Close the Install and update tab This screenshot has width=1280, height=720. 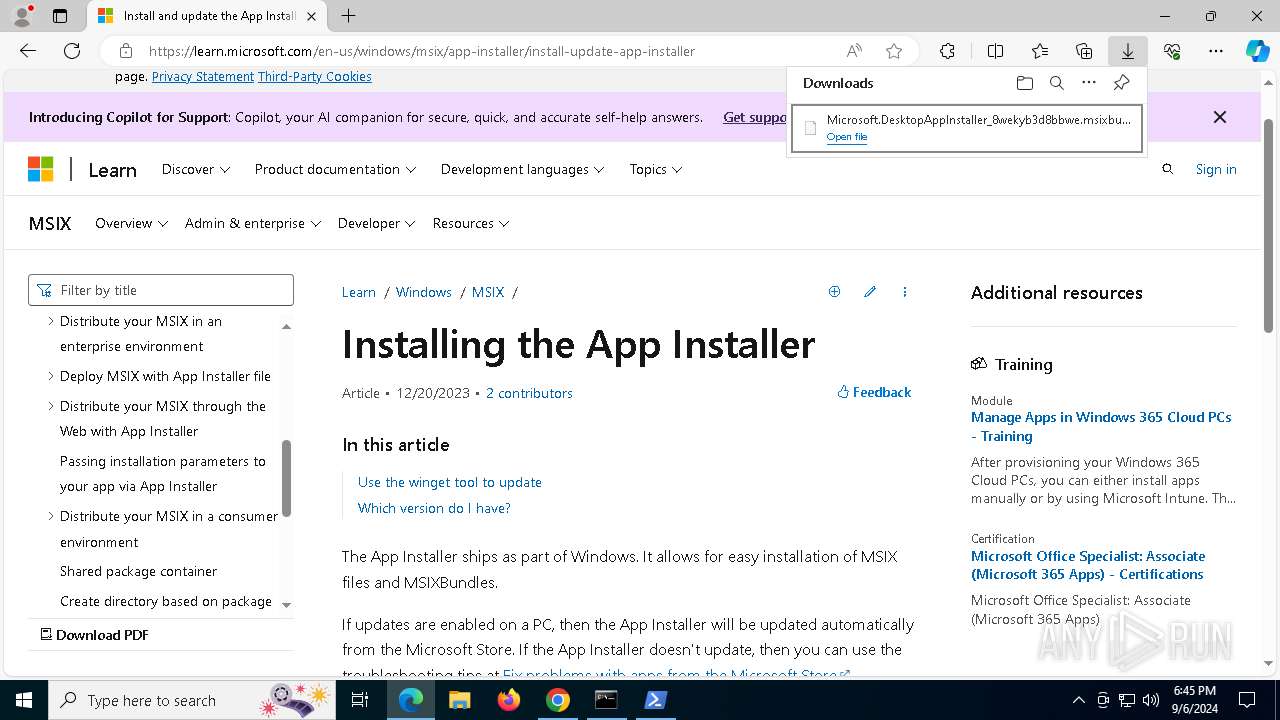311,16
